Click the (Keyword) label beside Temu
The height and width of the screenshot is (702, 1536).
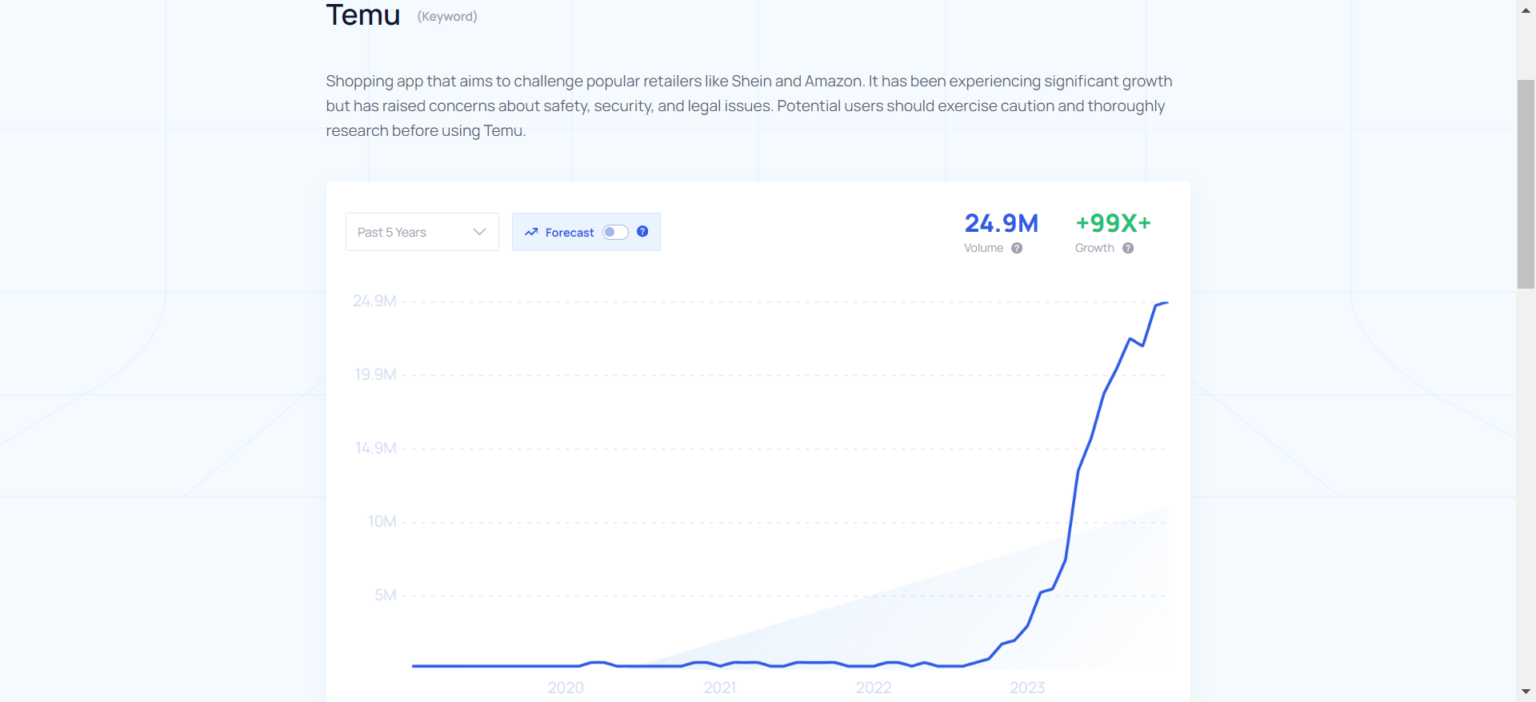click(447, 16)
